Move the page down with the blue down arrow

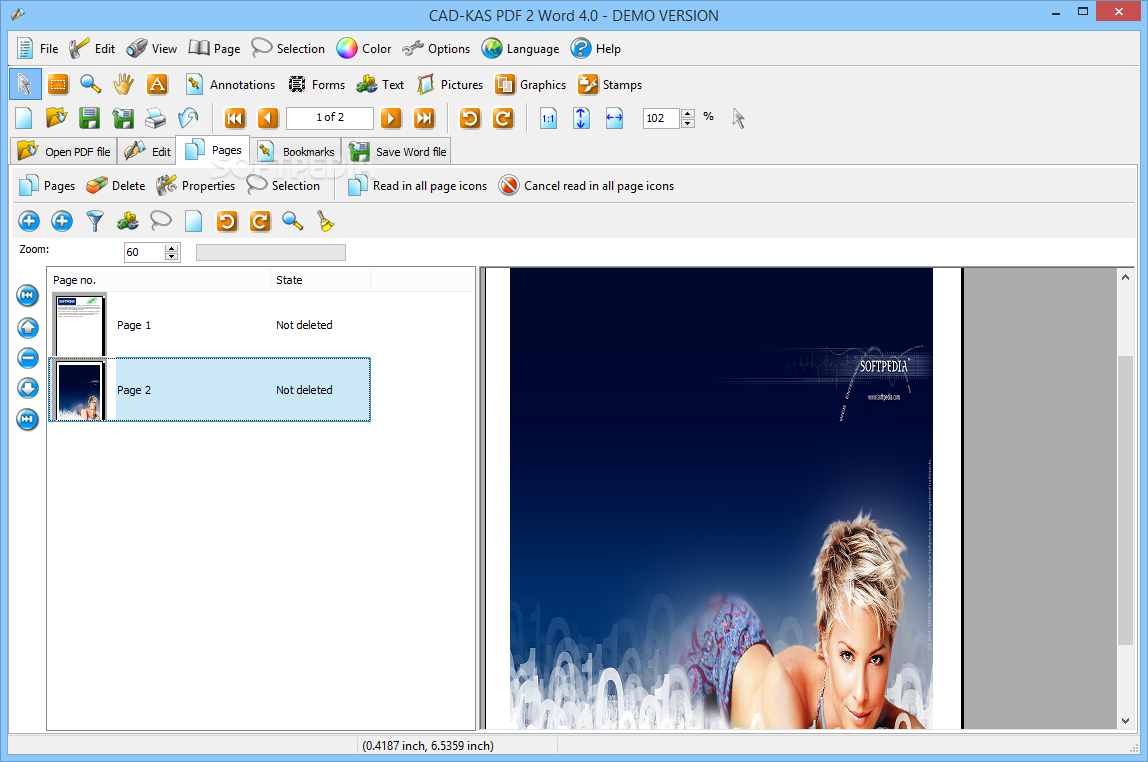point(28,388)
